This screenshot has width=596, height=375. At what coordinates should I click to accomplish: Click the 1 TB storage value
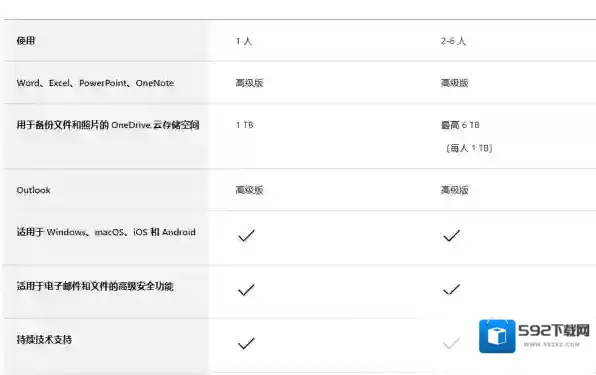pos(244,125)
